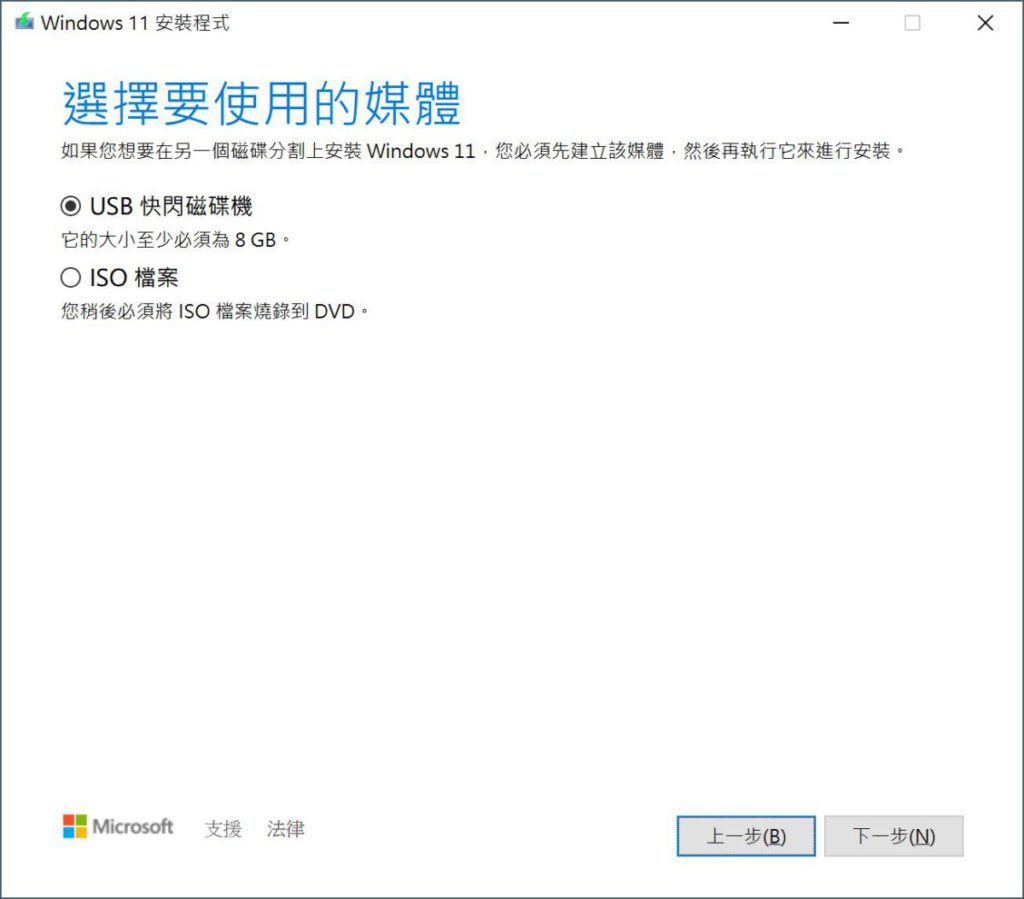Open the 支援 support link

[223, 828]
